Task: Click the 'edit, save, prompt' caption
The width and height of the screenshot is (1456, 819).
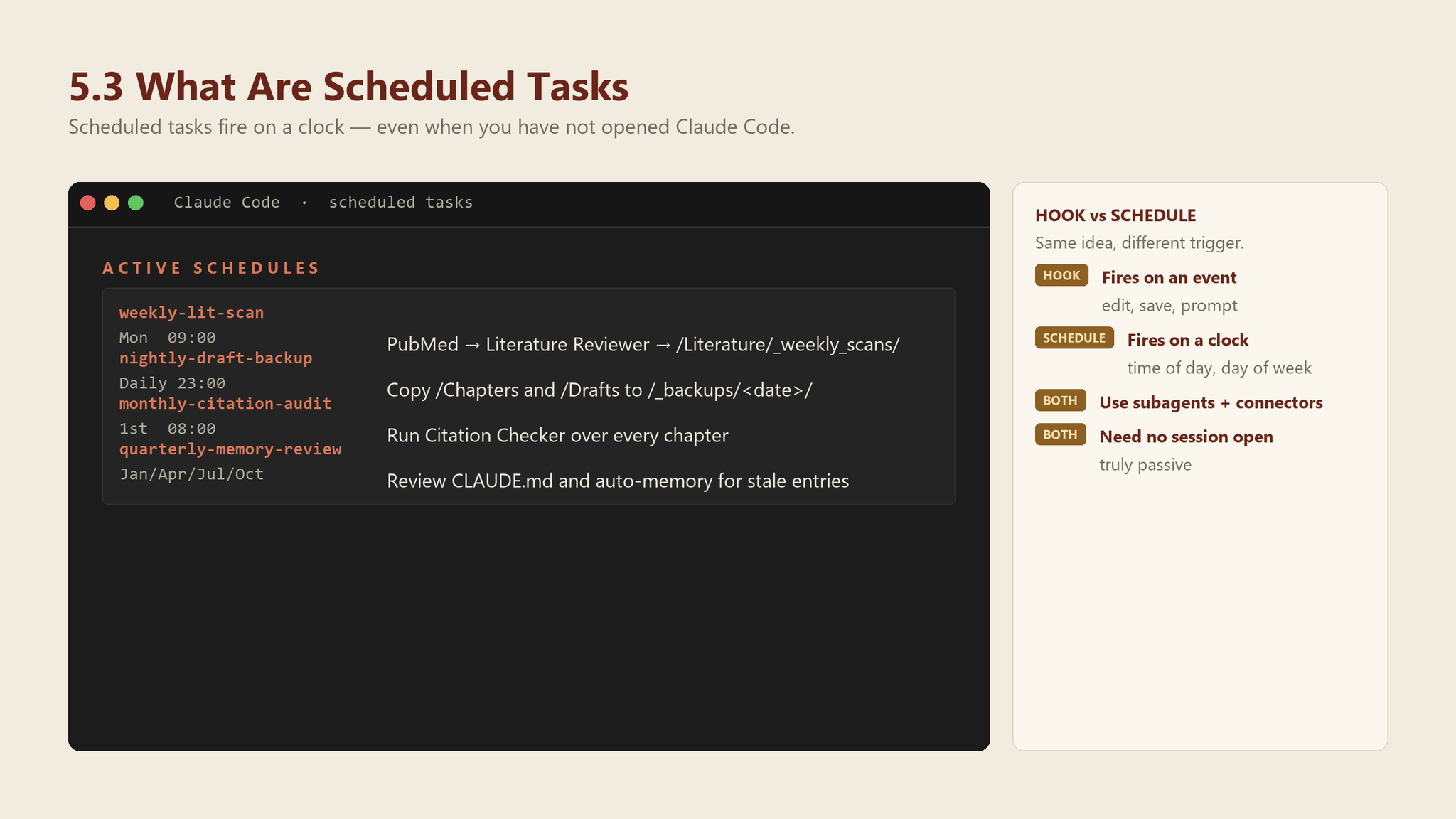Action: pyautogui.click(x=1169, y=306)
